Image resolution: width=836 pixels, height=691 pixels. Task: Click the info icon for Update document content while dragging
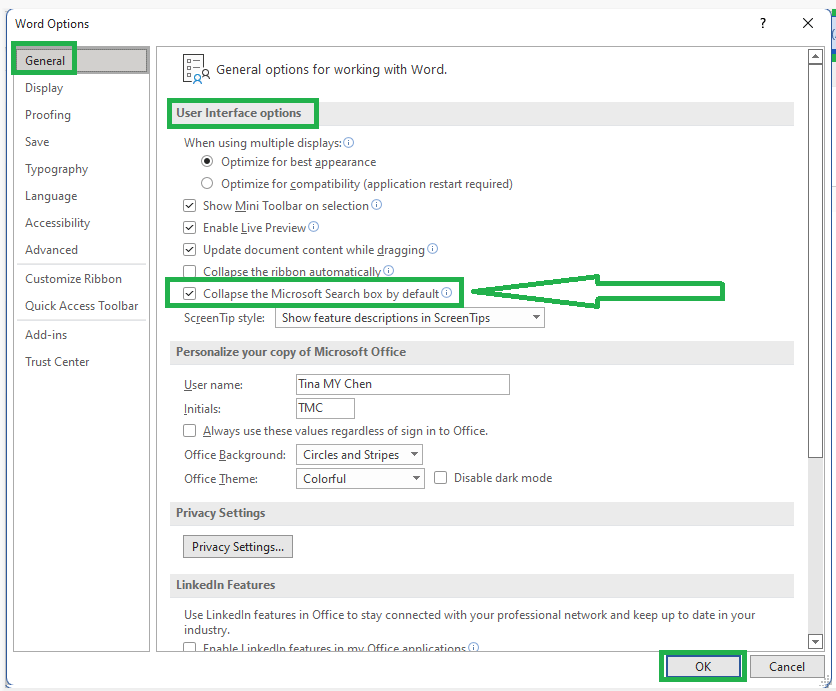coord(432,249)
